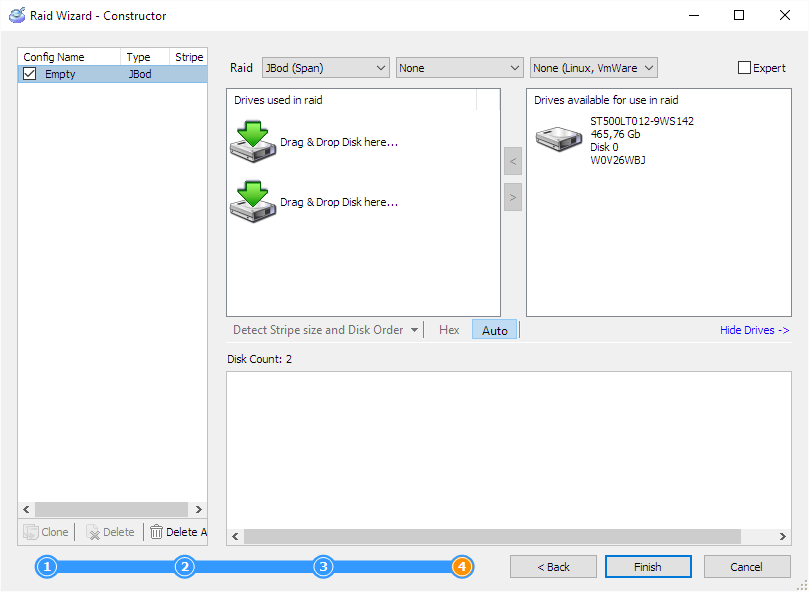Click the Type column header
Screen dimensions: 809x592
pyautogui.click(x=144, y=57)
